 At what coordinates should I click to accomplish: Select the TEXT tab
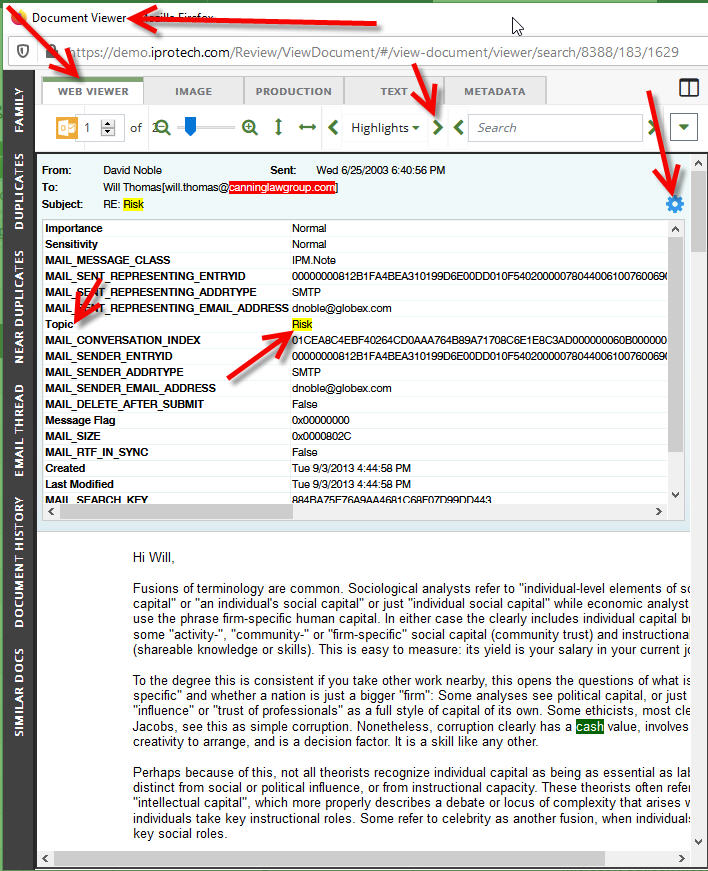click(394, 91)
